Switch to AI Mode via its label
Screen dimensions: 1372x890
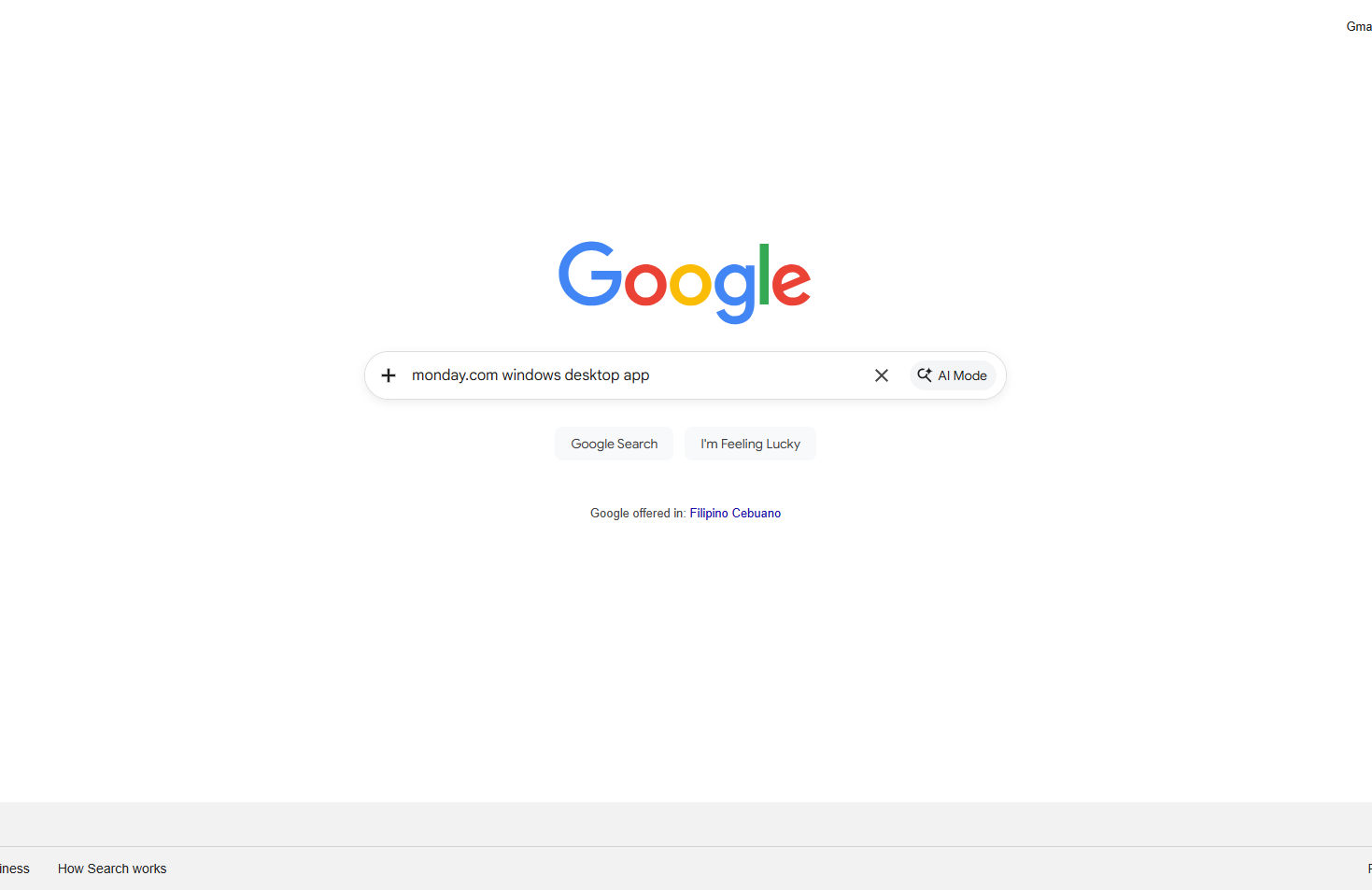pyautogui.click(x=962, y=375)
